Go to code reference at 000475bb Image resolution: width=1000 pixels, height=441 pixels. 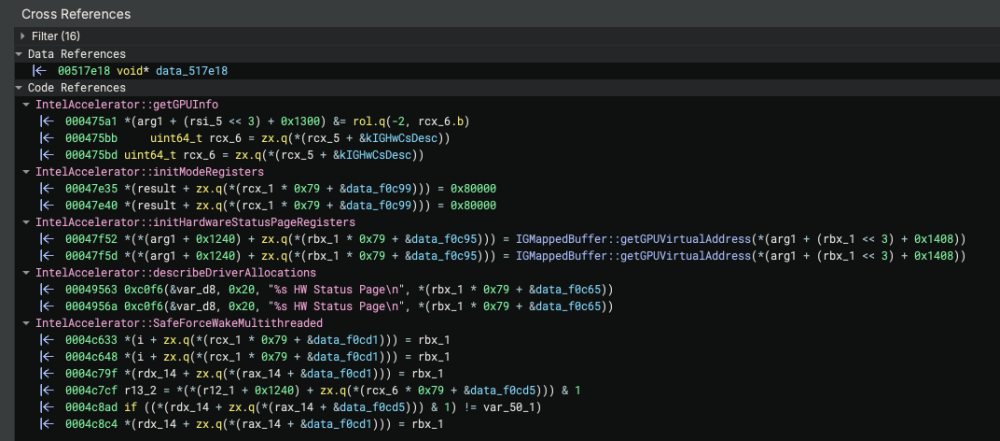[92, 138]
